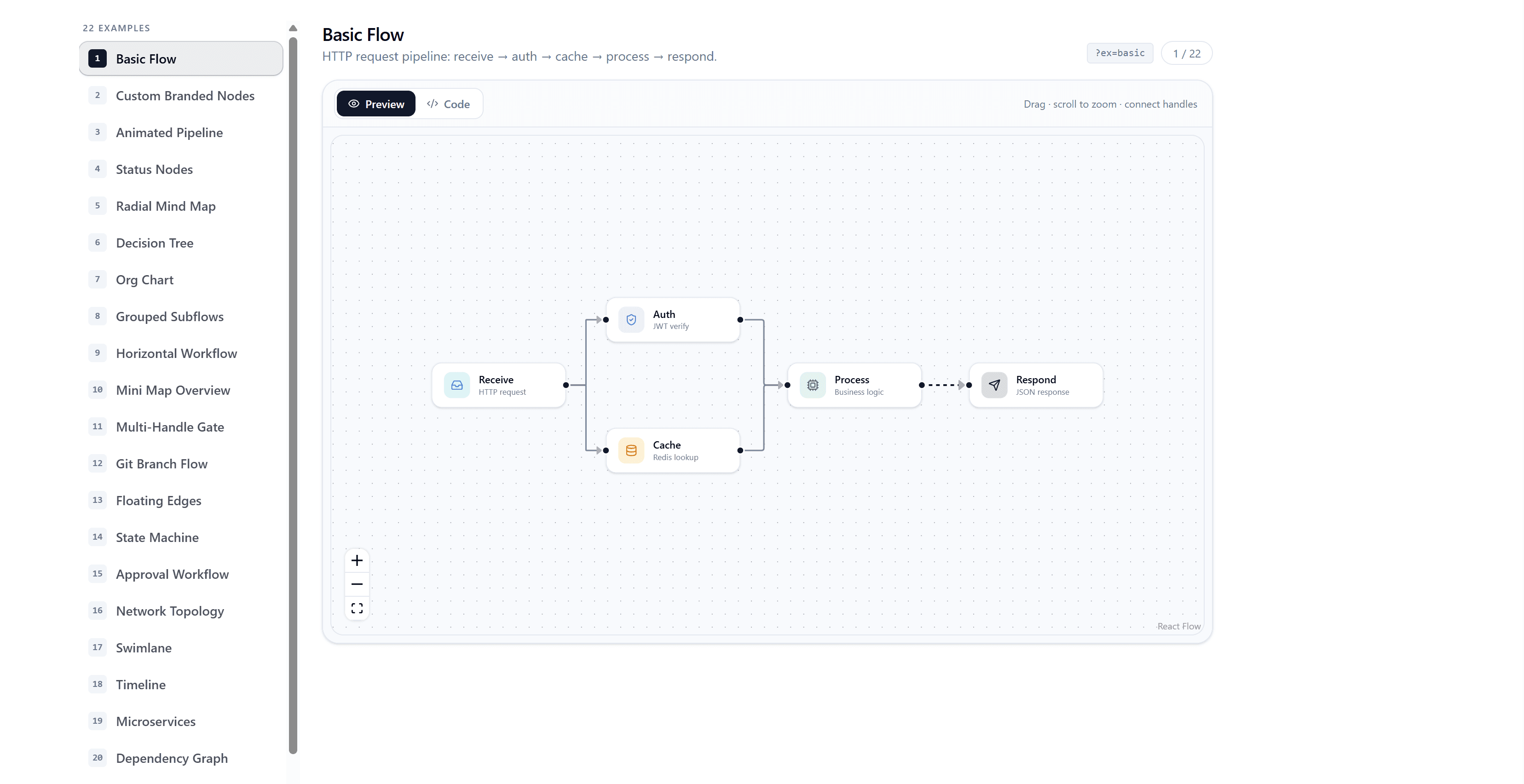Viewport: 1524px width, 784px height.
Task: Open Microservices example
Action: point(181,721)
